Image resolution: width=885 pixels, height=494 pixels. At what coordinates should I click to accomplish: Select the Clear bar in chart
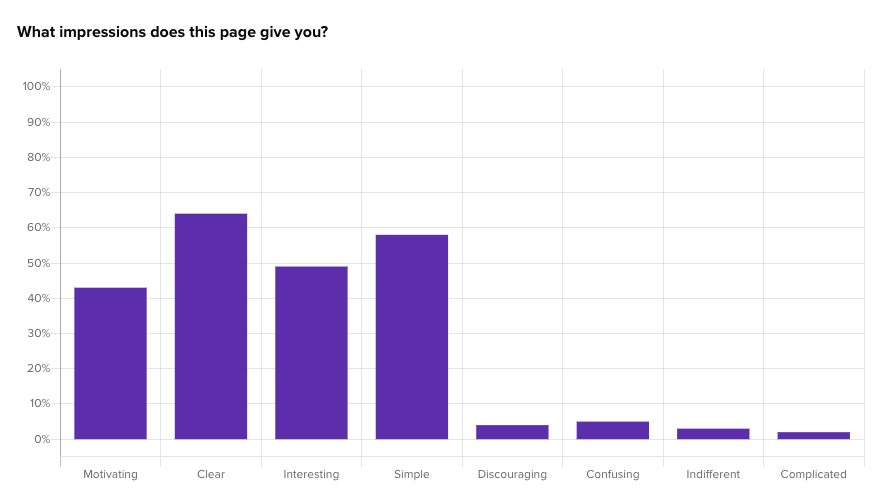[211, 326]
